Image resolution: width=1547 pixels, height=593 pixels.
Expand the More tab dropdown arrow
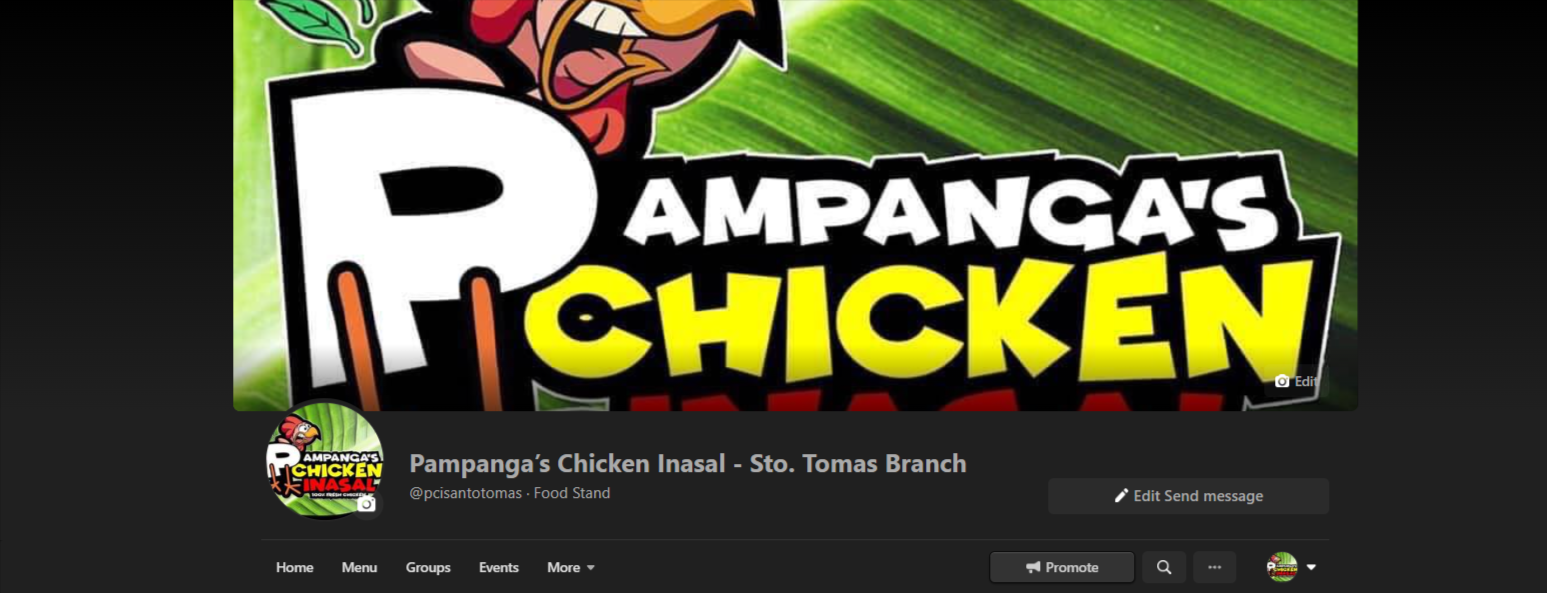point(591,568)
